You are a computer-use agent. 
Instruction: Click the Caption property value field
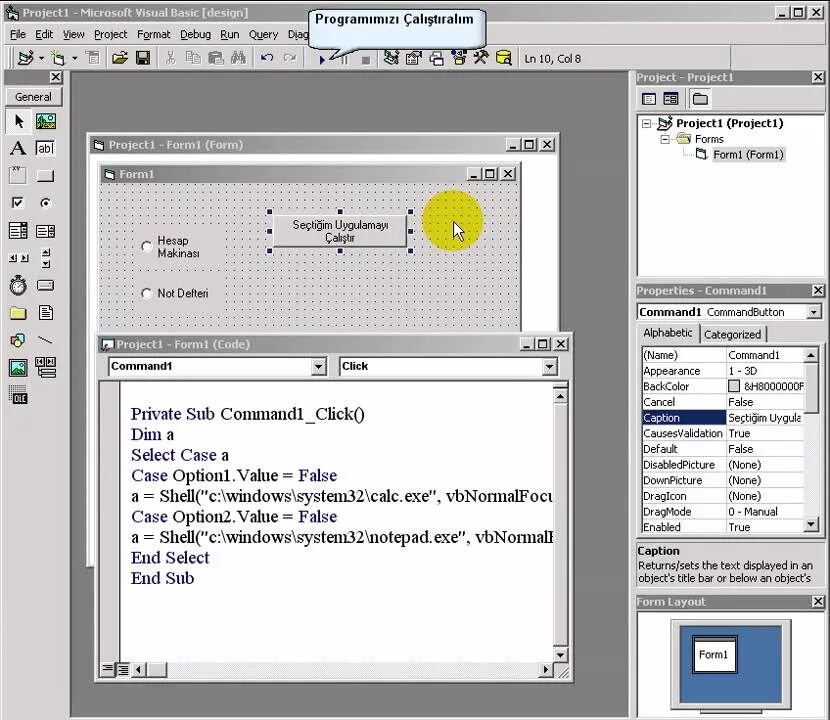[x=765, y=418]
